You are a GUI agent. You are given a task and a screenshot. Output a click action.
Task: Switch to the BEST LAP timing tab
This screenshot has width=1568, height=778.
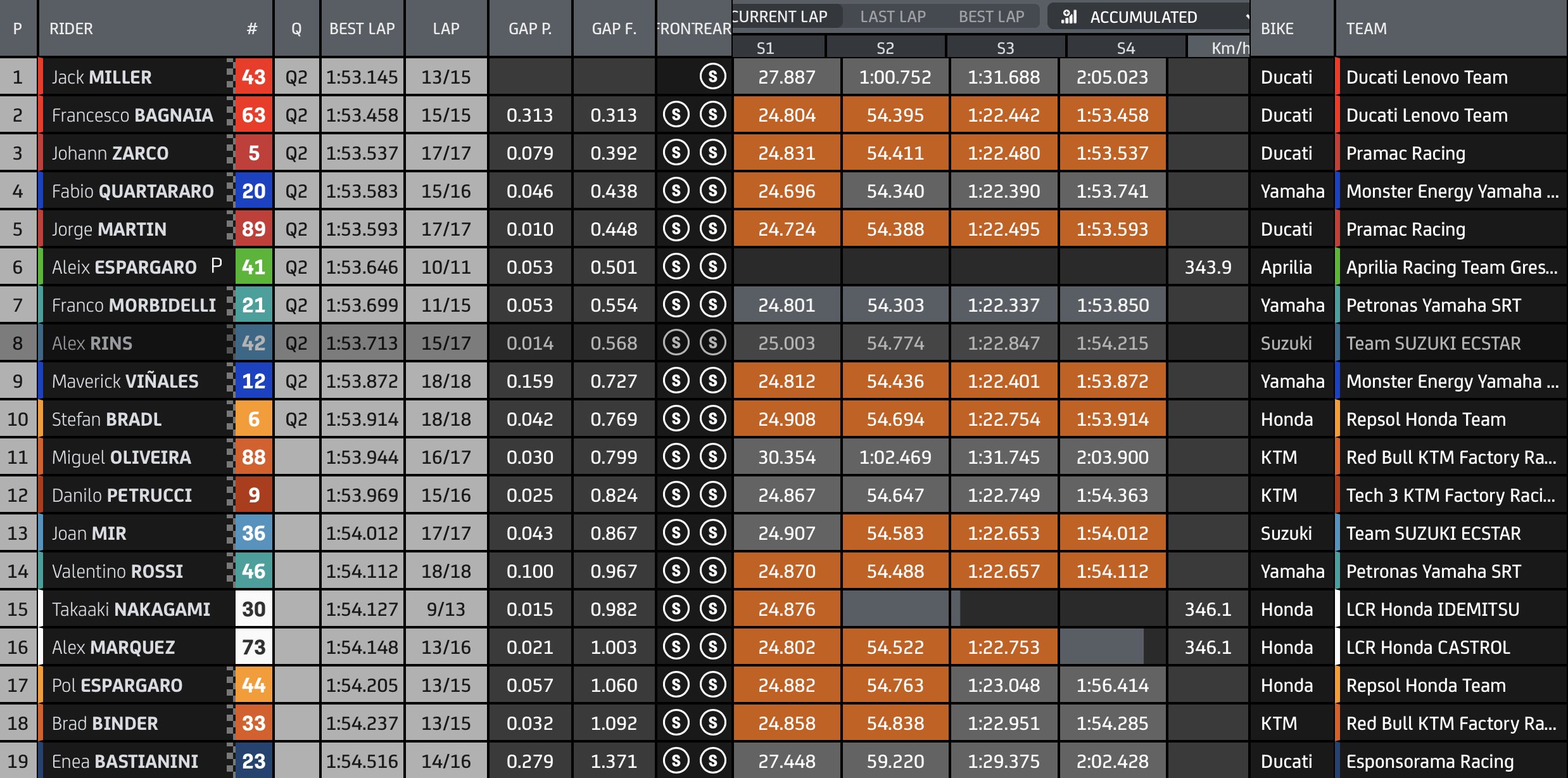click(x=991, y=16)
